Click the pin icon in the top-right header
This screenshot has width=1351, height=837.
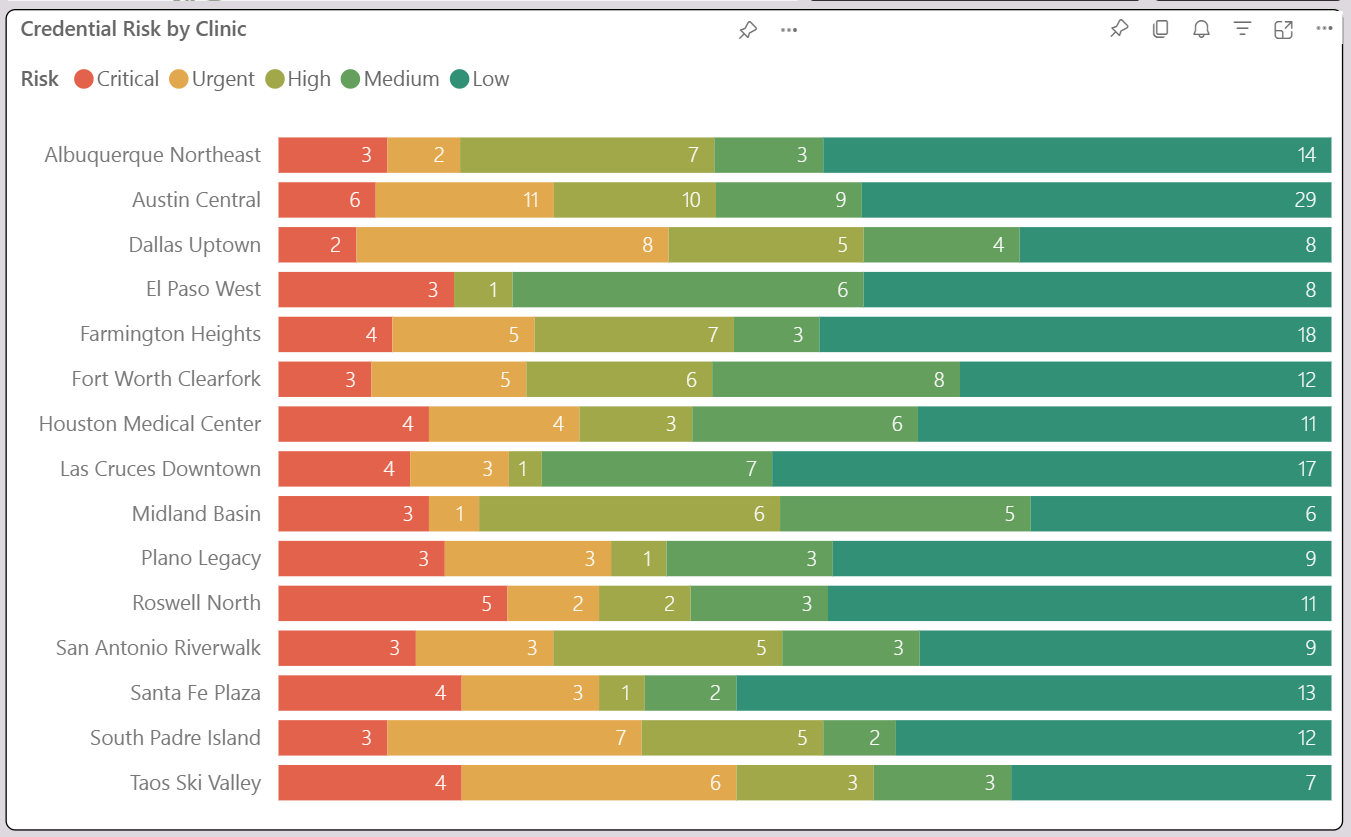[x=1119, y=29]
